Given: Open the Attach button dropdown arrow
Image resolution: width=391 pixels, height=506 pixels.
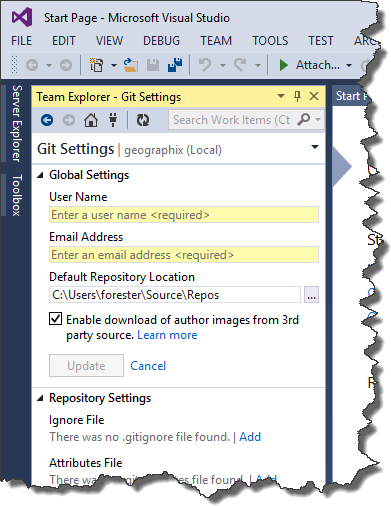Looking at the screenshot, I should point(349,65).
